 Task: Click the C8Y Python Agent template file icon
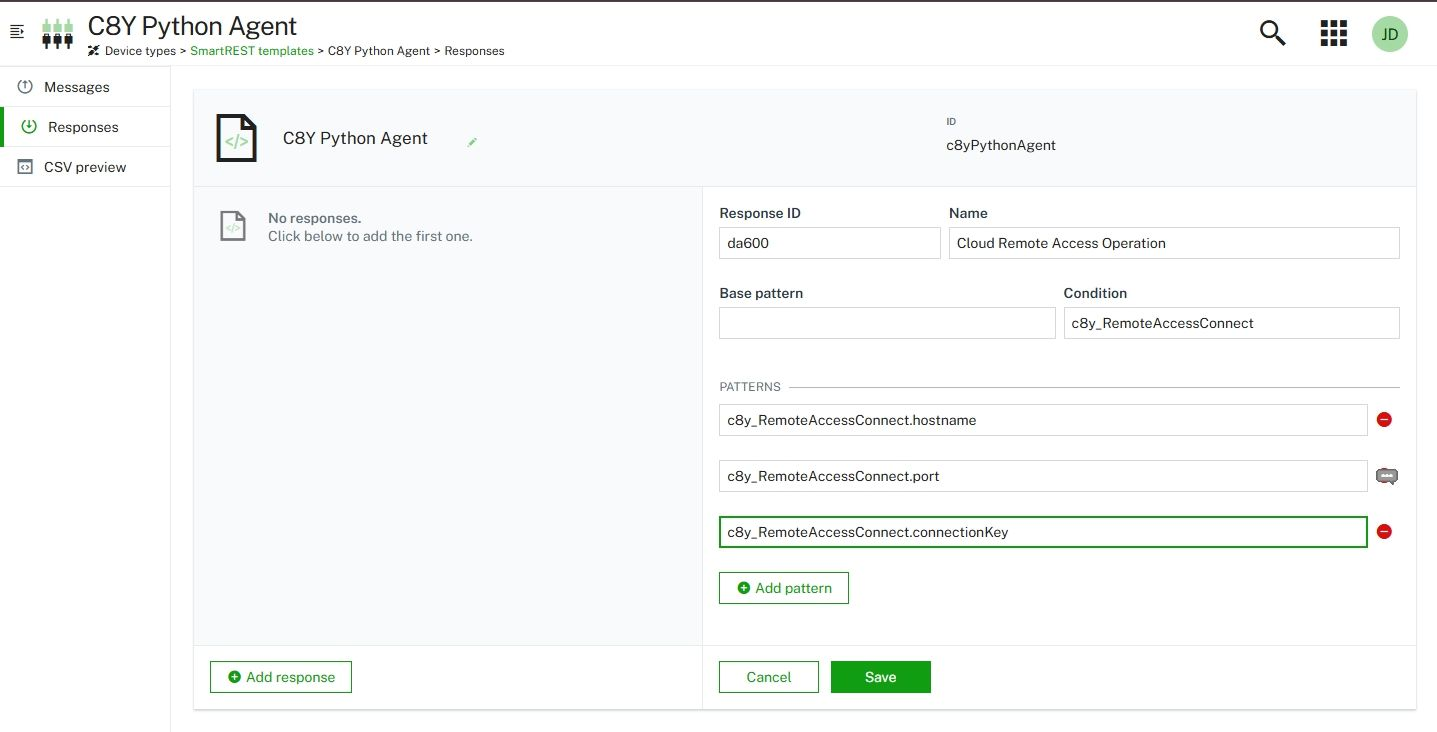click(237, 139)
